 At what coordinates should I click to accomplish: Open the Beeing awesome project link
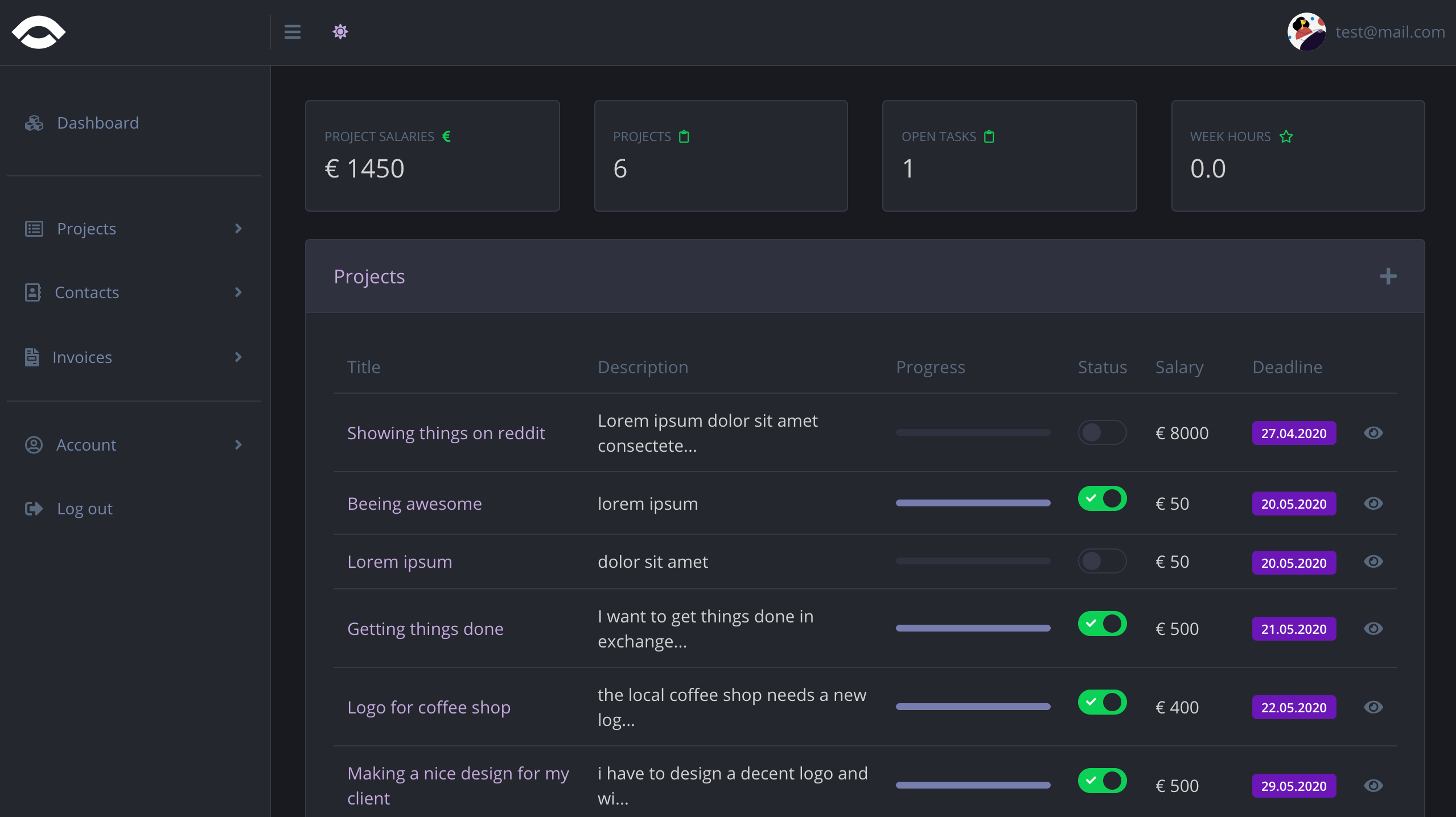(x=414, y=504)
